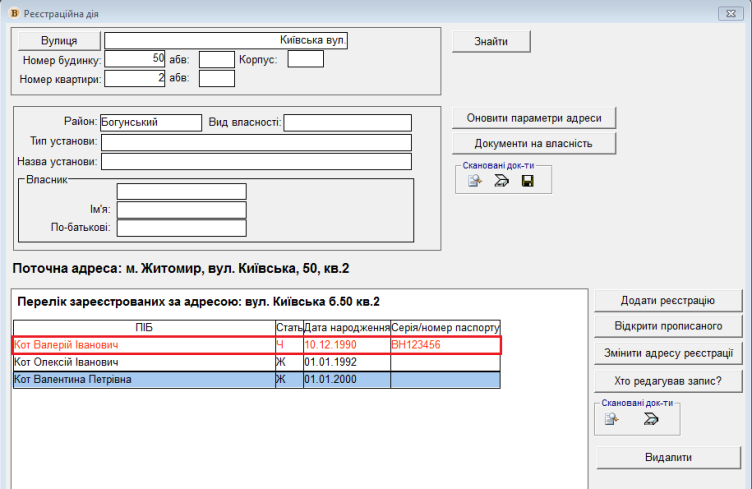Click the Номер будинку field

pos(135,59)
